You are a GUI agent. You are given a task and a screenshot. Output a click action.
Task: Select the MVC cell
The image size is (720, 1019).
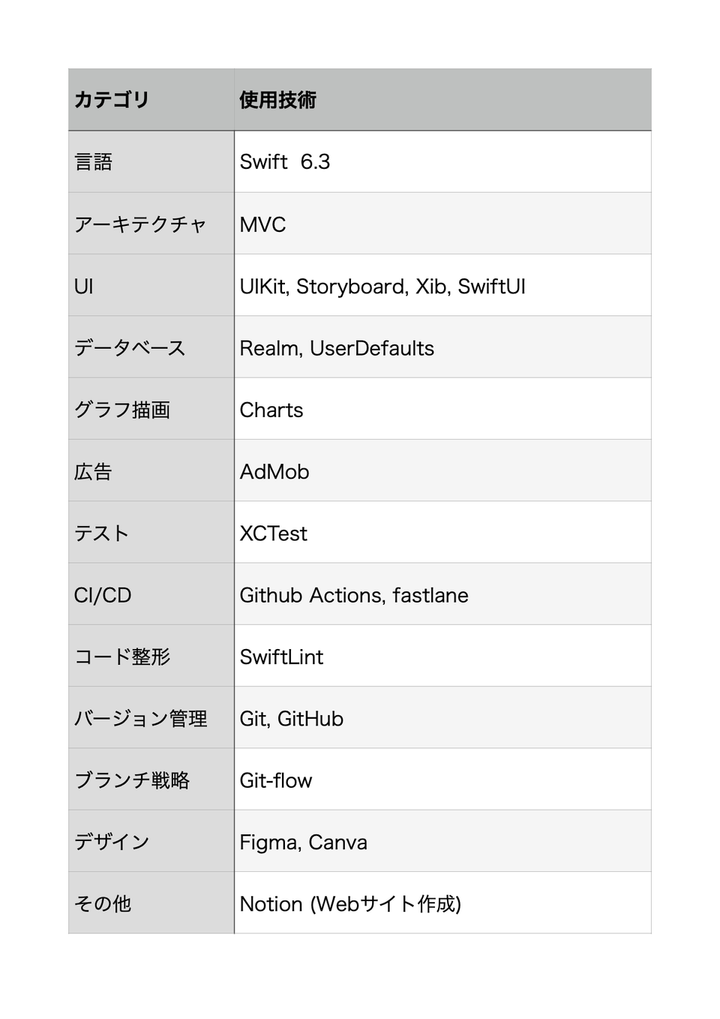(x=263, y=224)
